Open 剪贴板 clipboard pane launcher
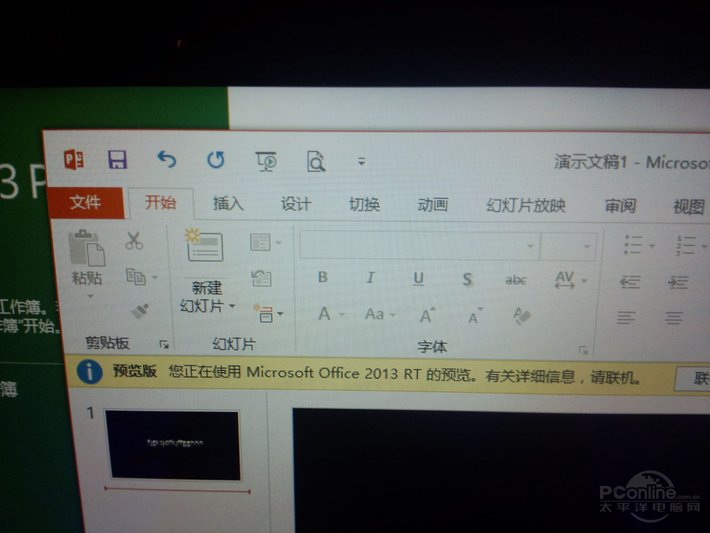Image resolution: width=710 pixels, height=533 pixels. (x=164, y=345)
